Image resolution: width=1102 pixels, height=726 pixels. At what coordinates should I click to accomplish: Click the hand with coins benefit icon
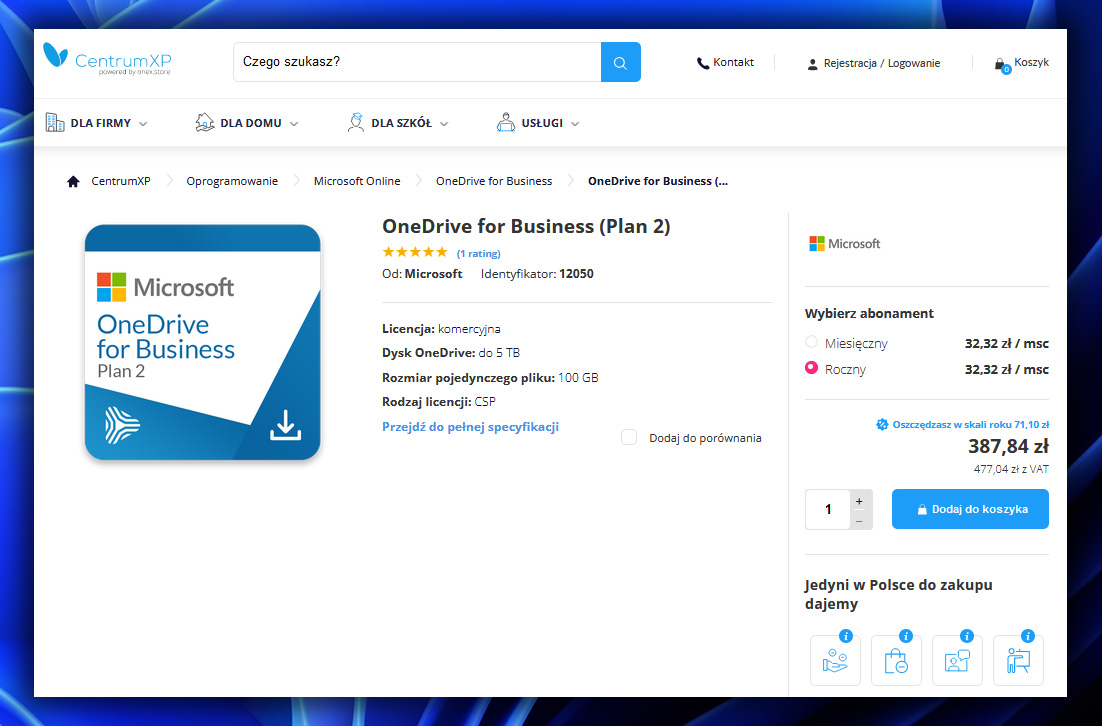click(x=835, y=661)
